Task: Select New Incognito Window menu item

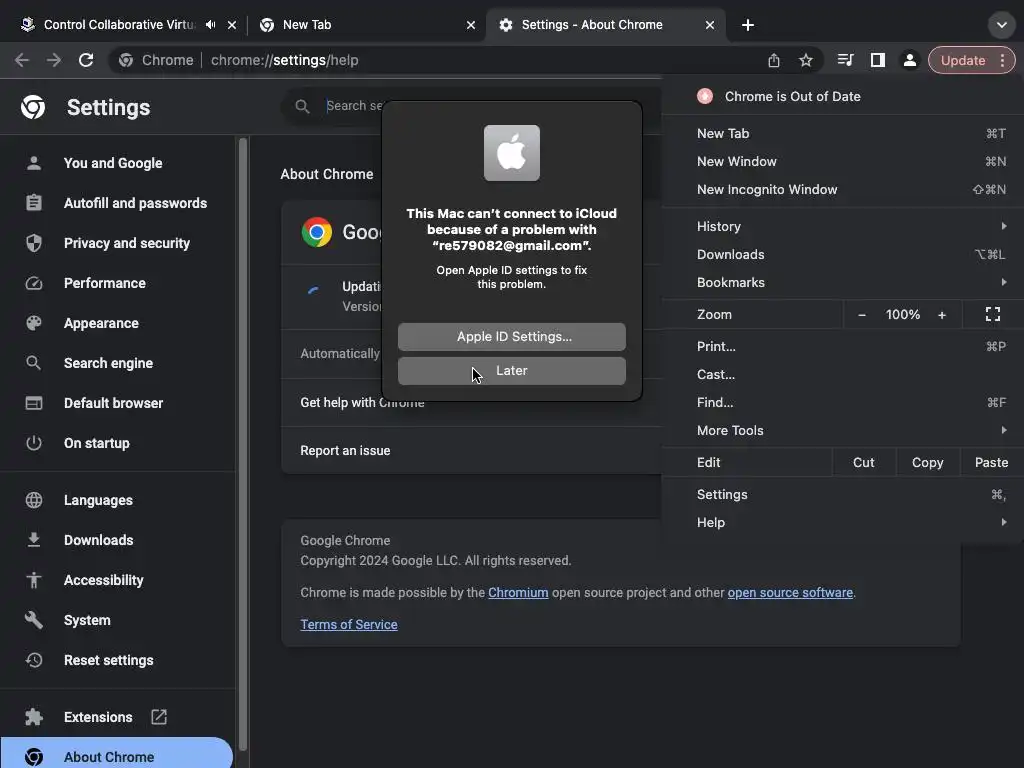Action: click(767, 189)
